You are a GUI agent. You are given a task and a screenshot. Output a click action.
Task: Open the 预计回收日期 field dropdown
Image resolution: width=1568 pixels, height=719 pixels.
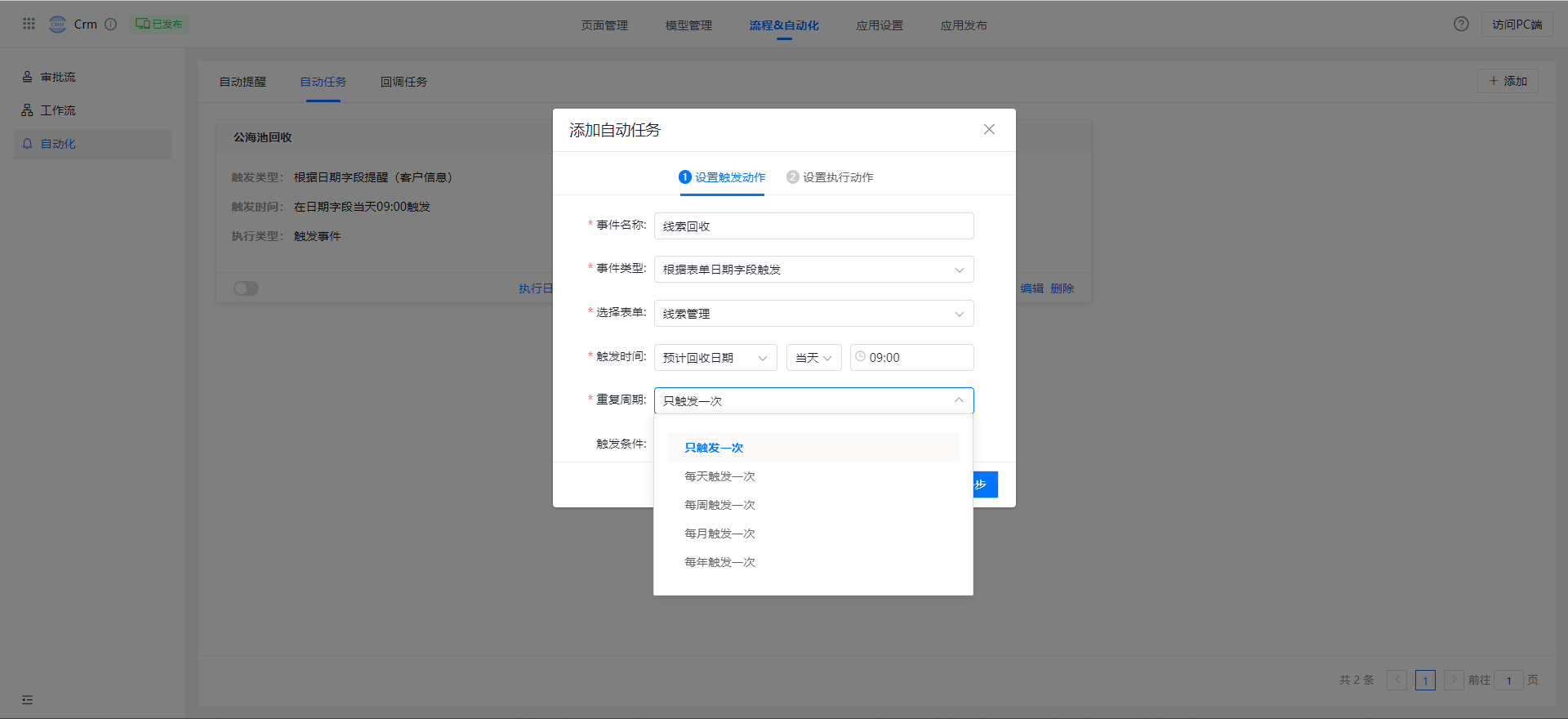point(715,358)
